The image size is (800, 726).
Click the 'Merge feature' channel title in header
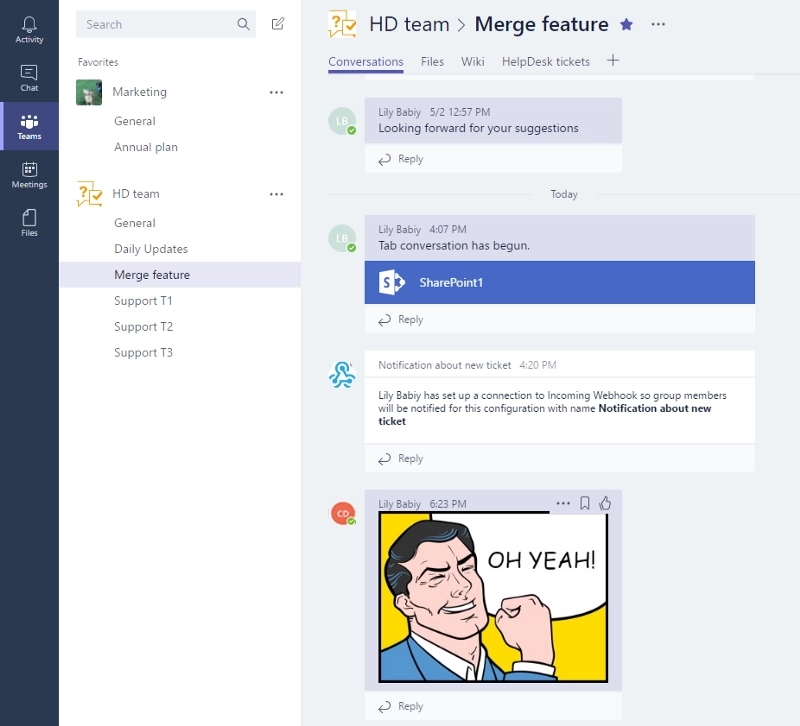pyautogui.click(x=541, y=24)
